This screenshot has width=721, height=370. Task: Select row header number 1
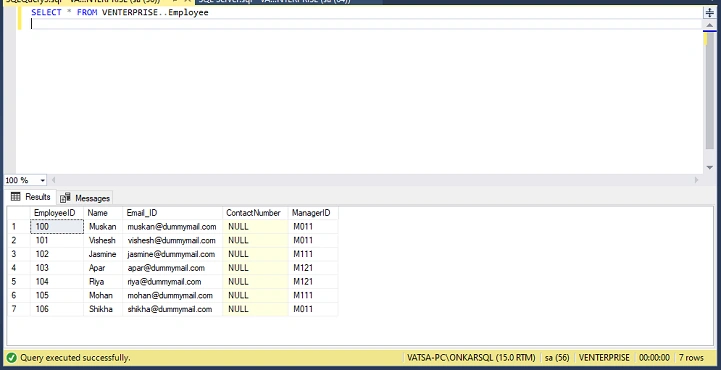(18, 227)
